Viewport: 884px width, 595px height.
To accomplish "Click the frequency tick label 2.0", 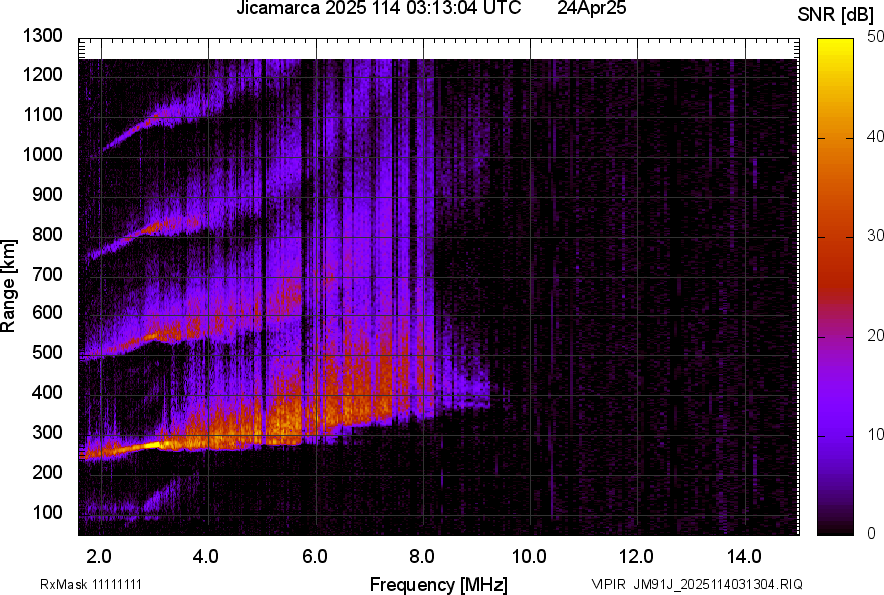I will tap(99, 557).
